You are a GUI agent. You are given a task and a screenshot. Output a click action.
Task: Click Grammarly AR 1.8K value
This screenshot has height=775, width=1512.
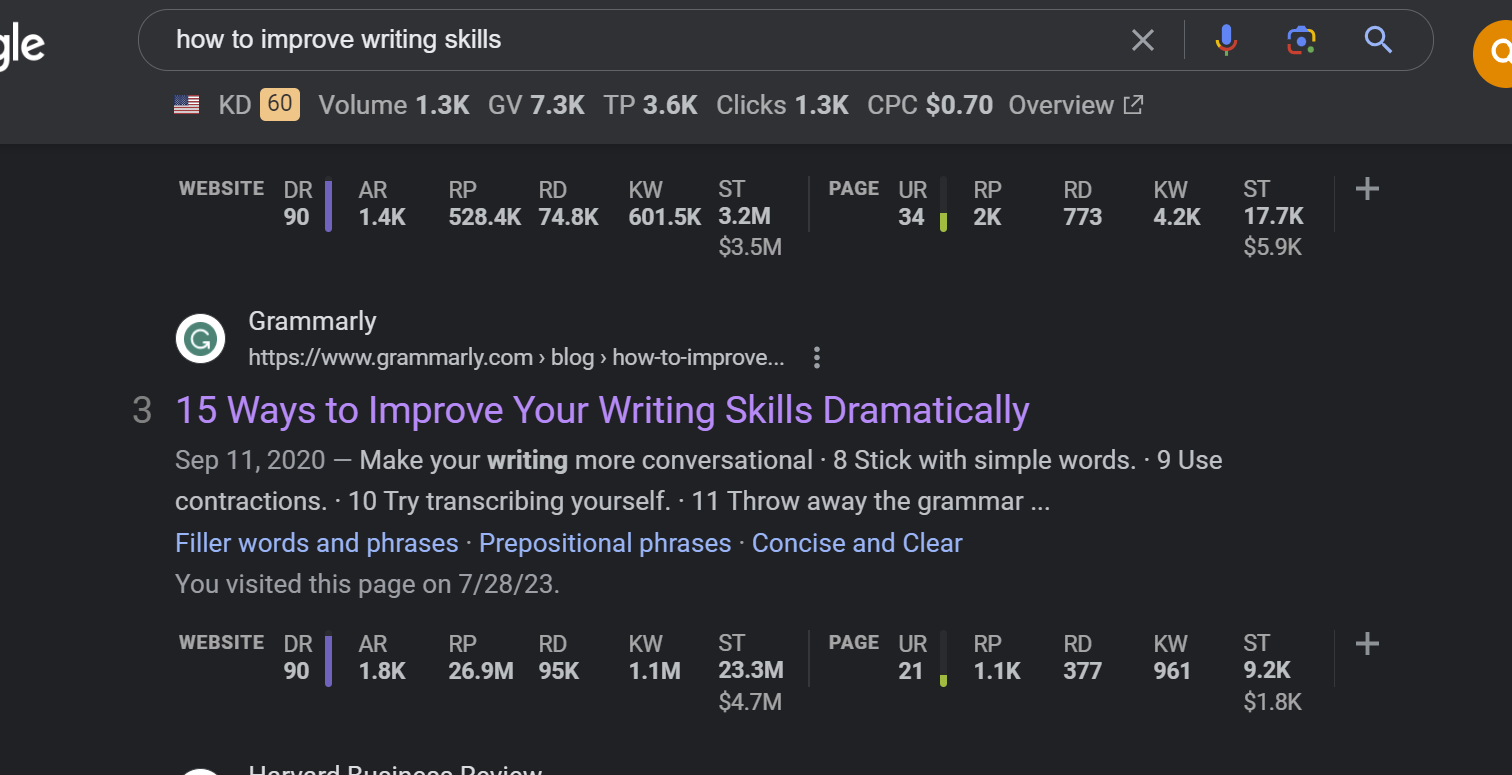click(x=382, y=671)
